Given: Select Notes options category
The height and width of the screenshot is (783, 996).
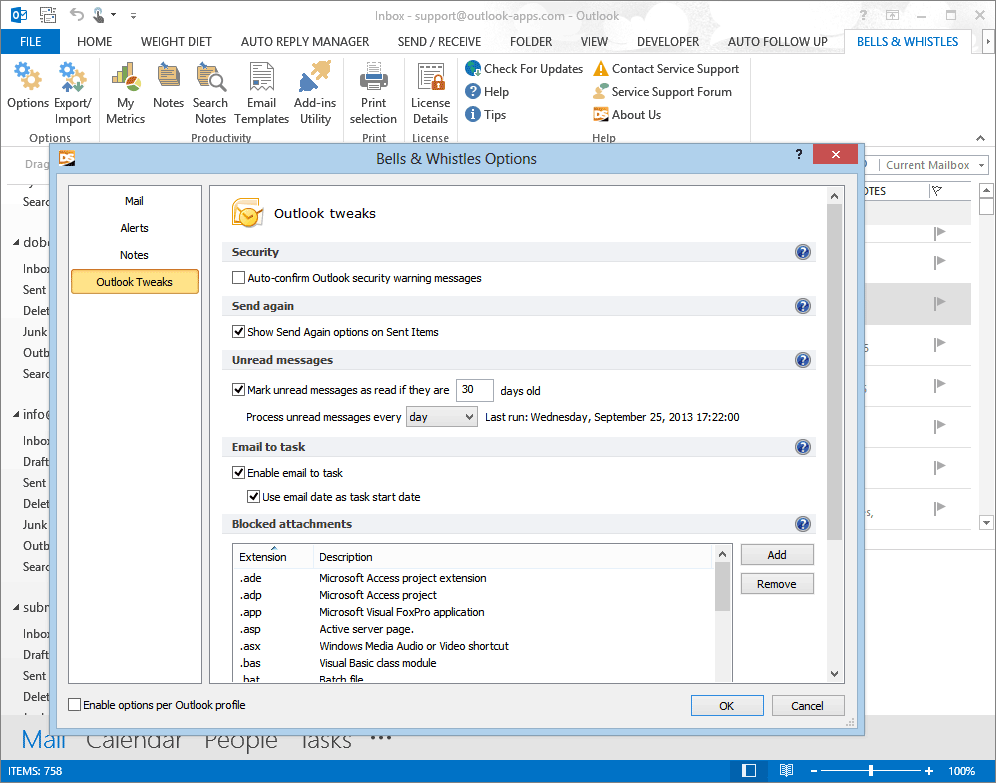Looking at the screenshot, I should pos(135,255).
